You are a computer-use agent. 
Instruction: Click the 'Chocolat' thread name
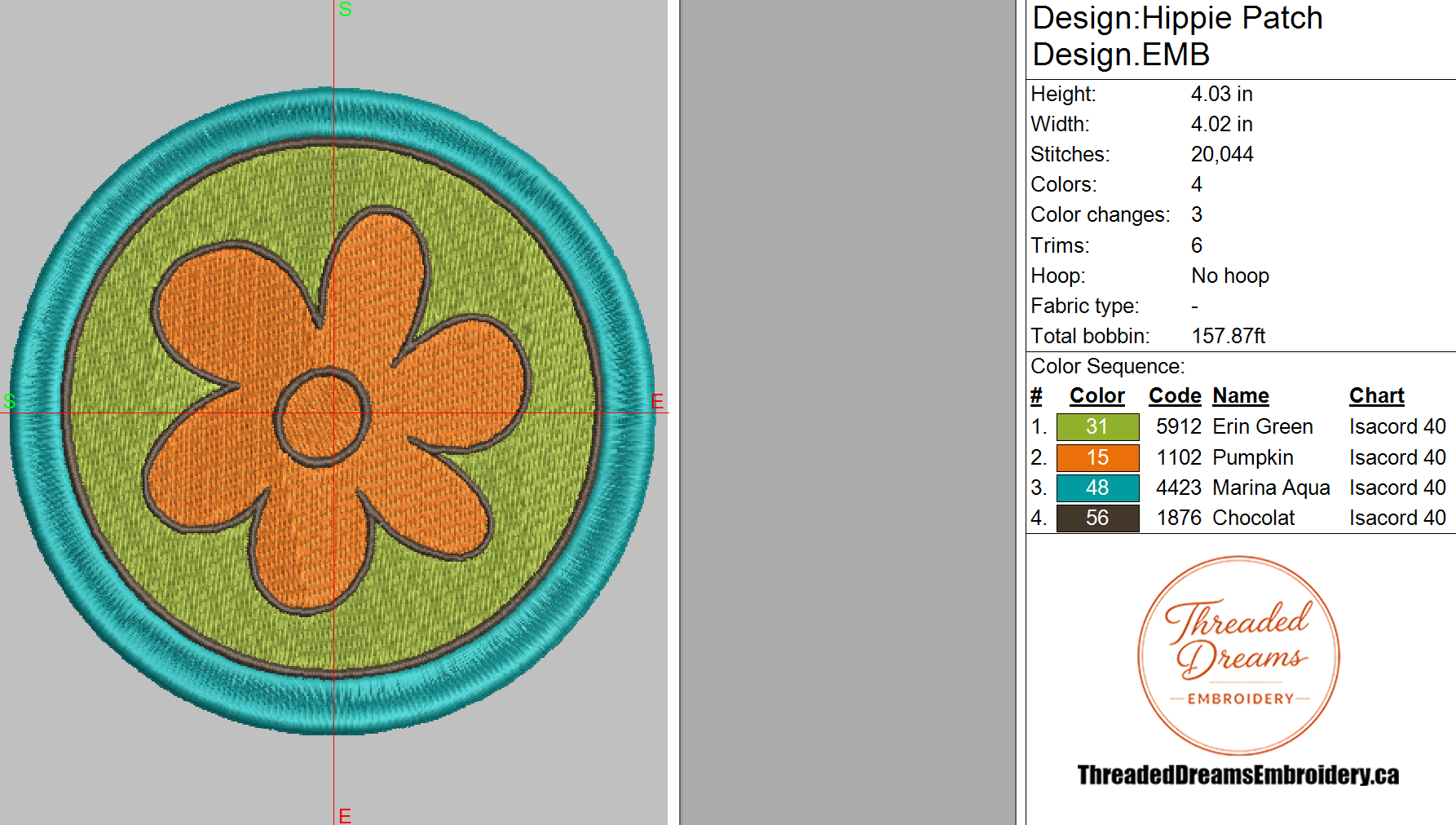1253,518
